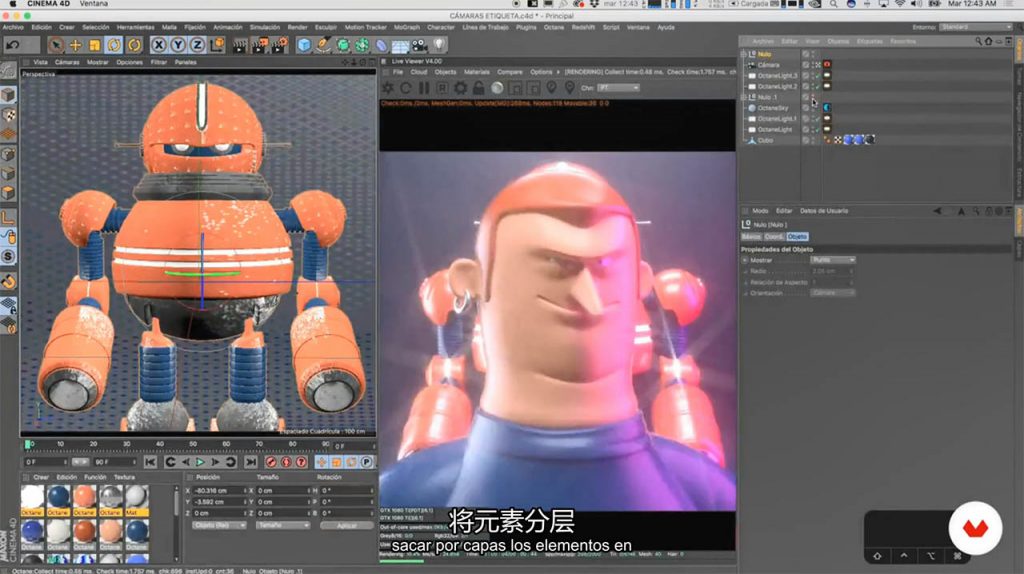The width and height of the screenshot is (1024, 574).
Task: Activate the highlighted Rotate tool
Action: point(114,45)
